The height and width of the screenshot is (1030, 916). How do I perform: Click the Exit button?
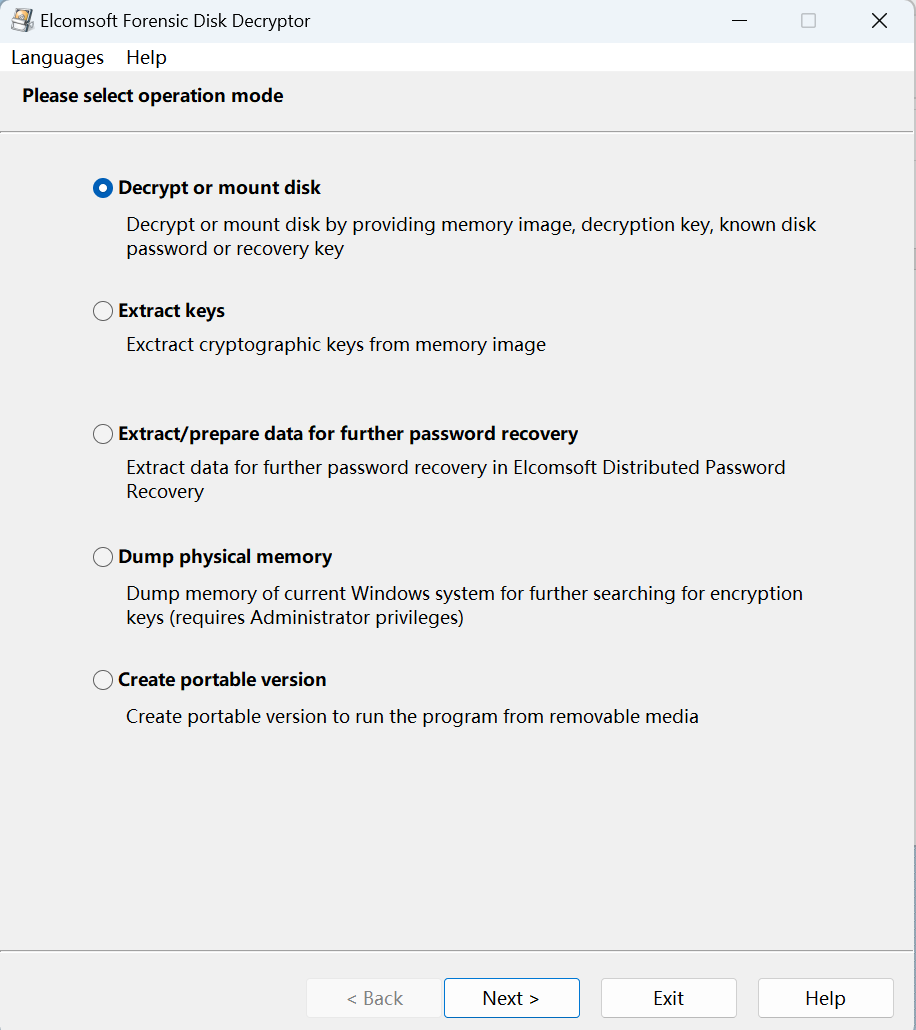tap(668, 998)
